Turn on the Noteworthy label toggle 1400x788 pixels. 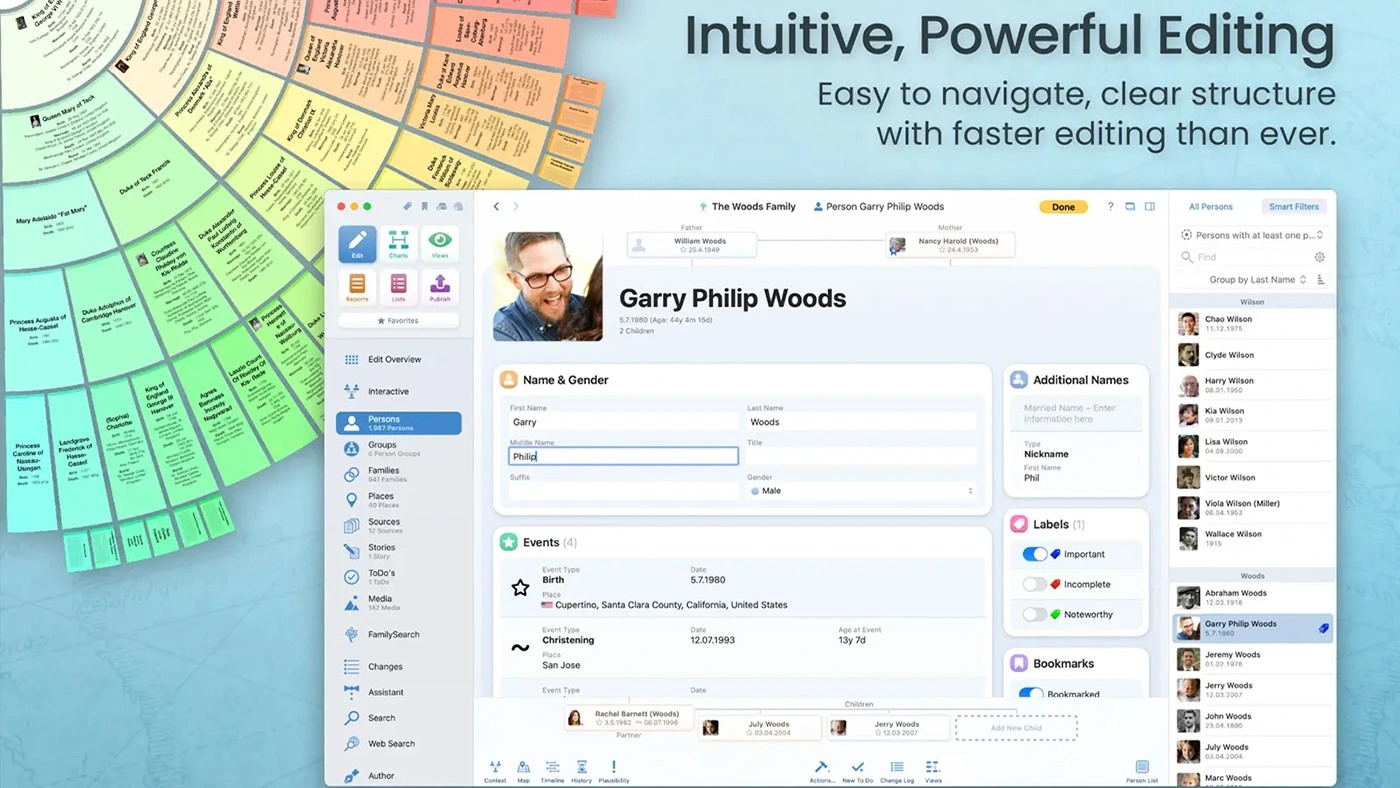coord(1034,614)
